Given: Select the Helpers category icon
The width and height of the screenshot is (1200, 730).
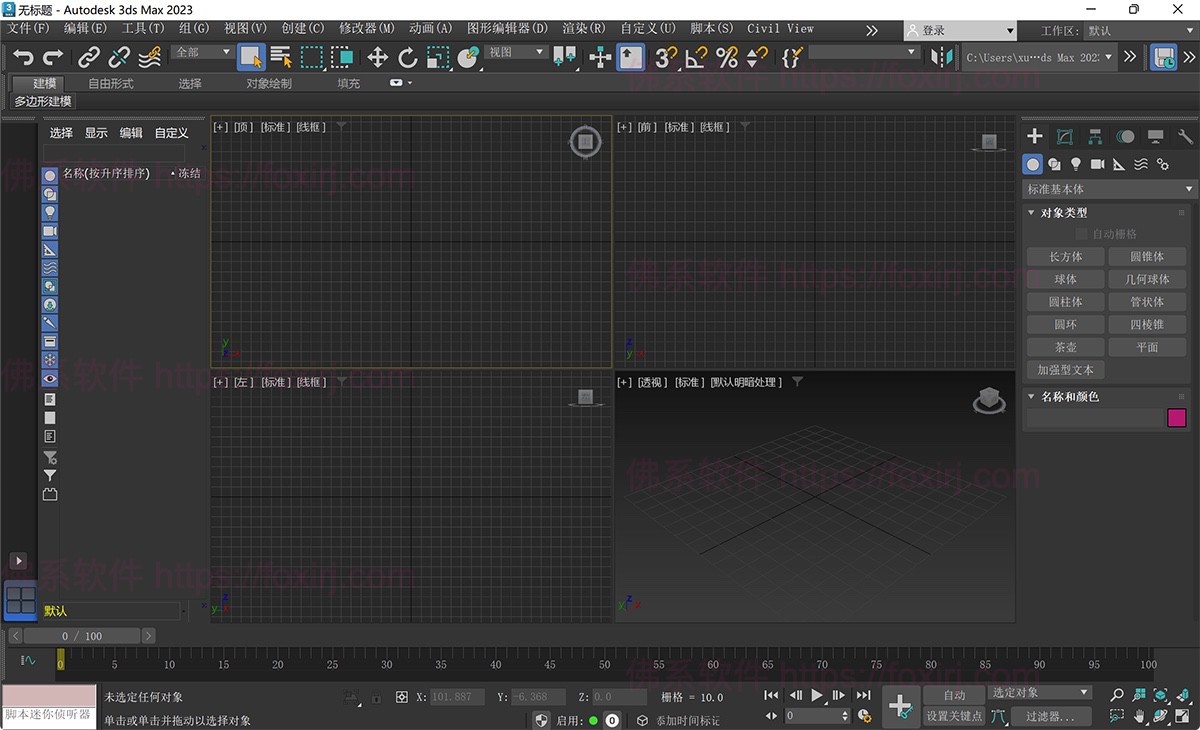Looking at the screenshot, I should point(1119,163).
